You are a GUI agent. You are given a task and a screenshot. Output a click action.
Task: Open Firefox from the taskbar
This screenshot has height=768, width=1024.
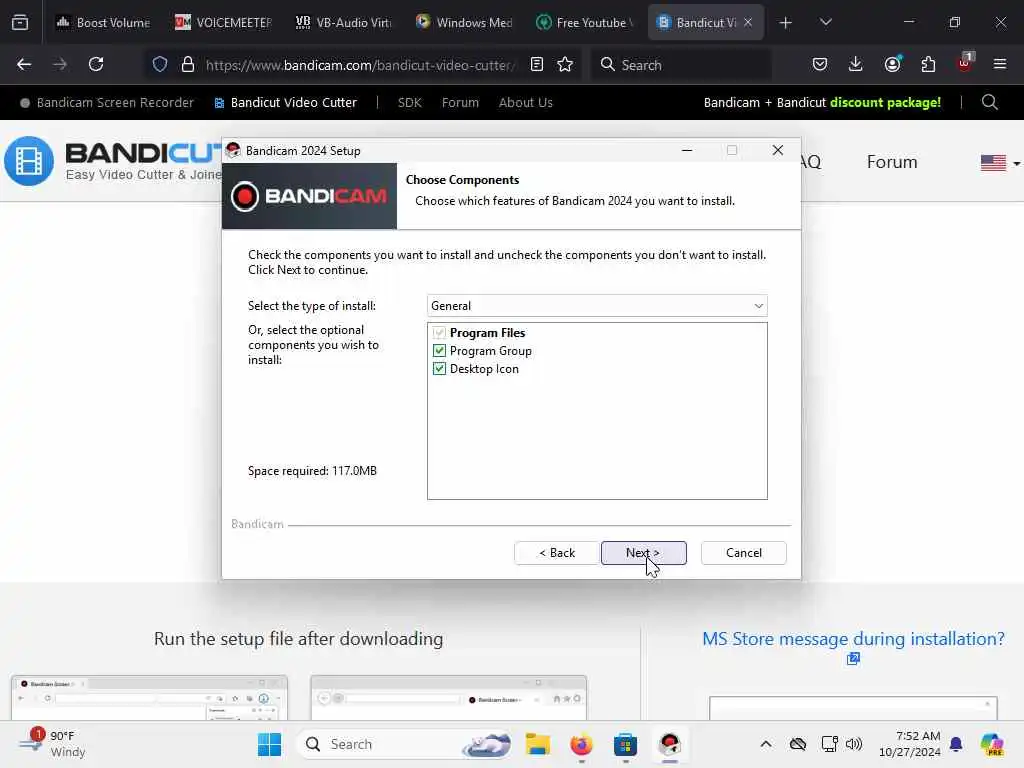pos(581,744)
